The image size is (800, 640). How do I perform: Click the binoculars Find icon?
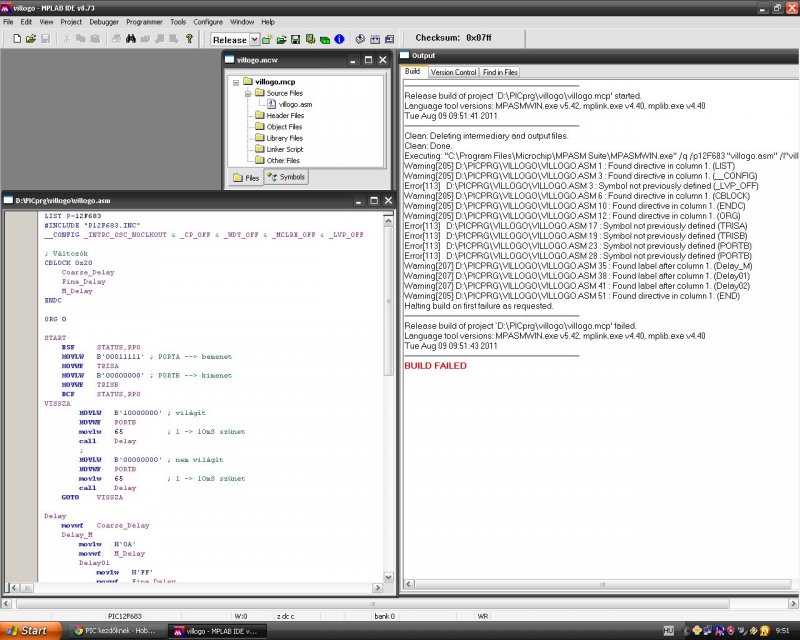point(130,39)
